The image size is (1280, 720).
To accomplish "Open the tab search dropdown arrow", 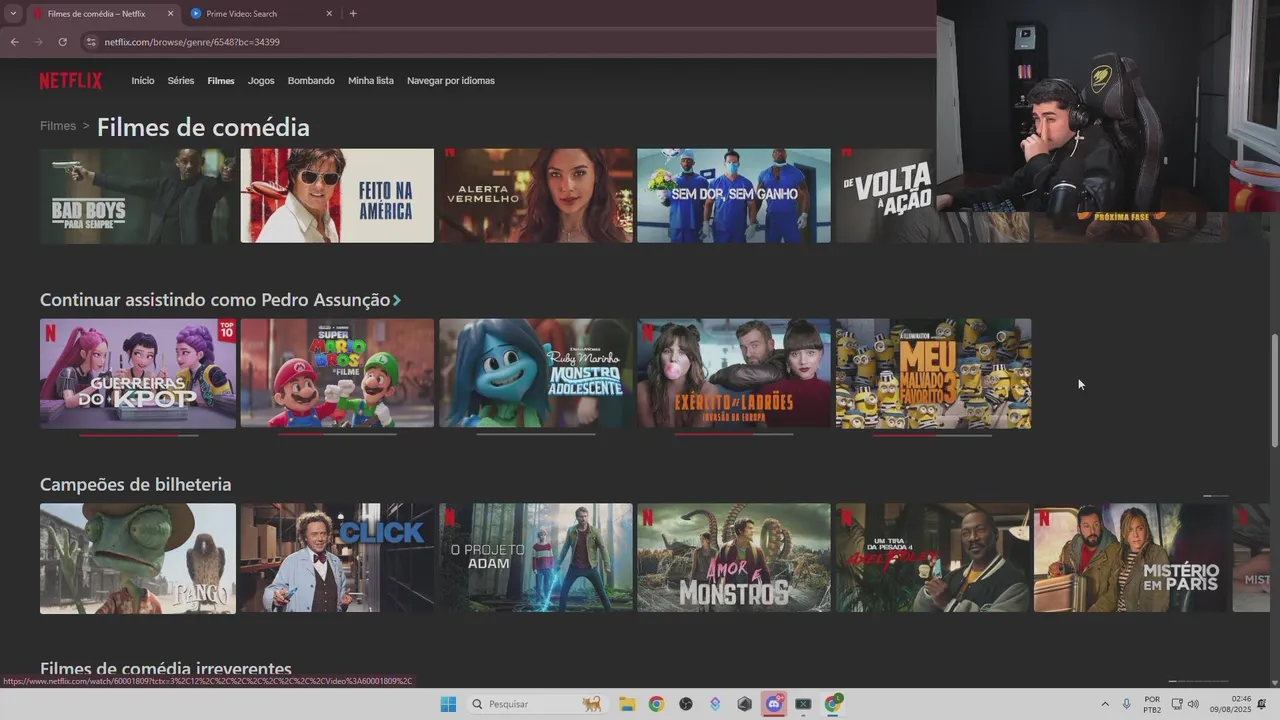I will (12, 14).
